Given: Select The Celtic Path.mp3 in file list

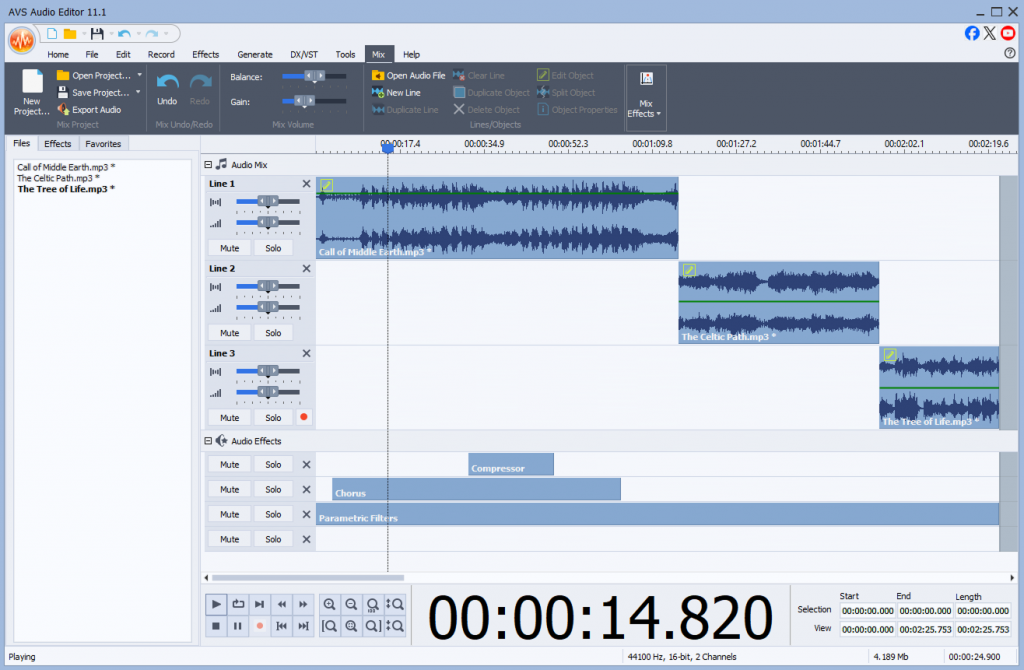Looking at the screenshot, I should coord(57,178).
